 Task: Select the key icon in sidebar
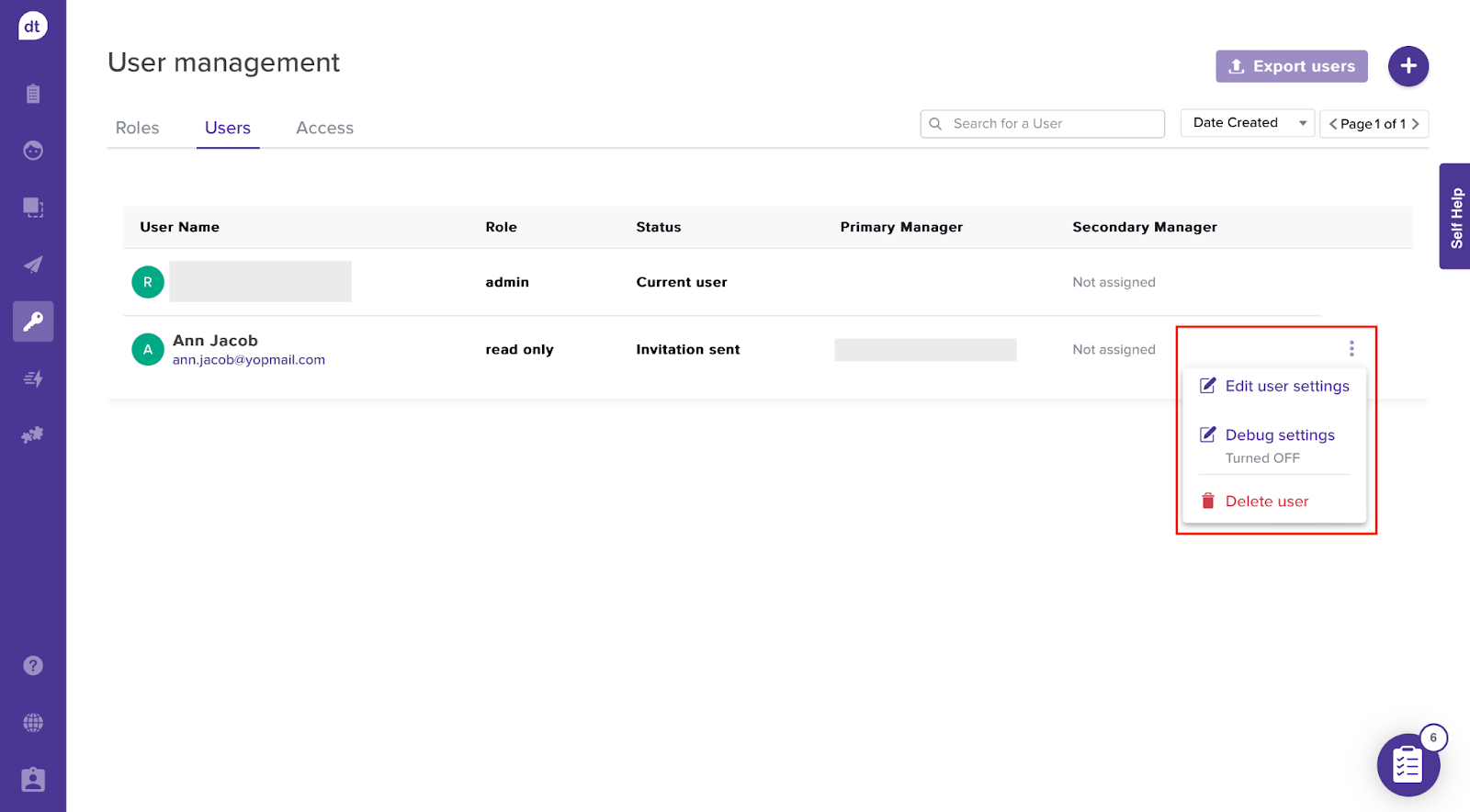(33, 321)
